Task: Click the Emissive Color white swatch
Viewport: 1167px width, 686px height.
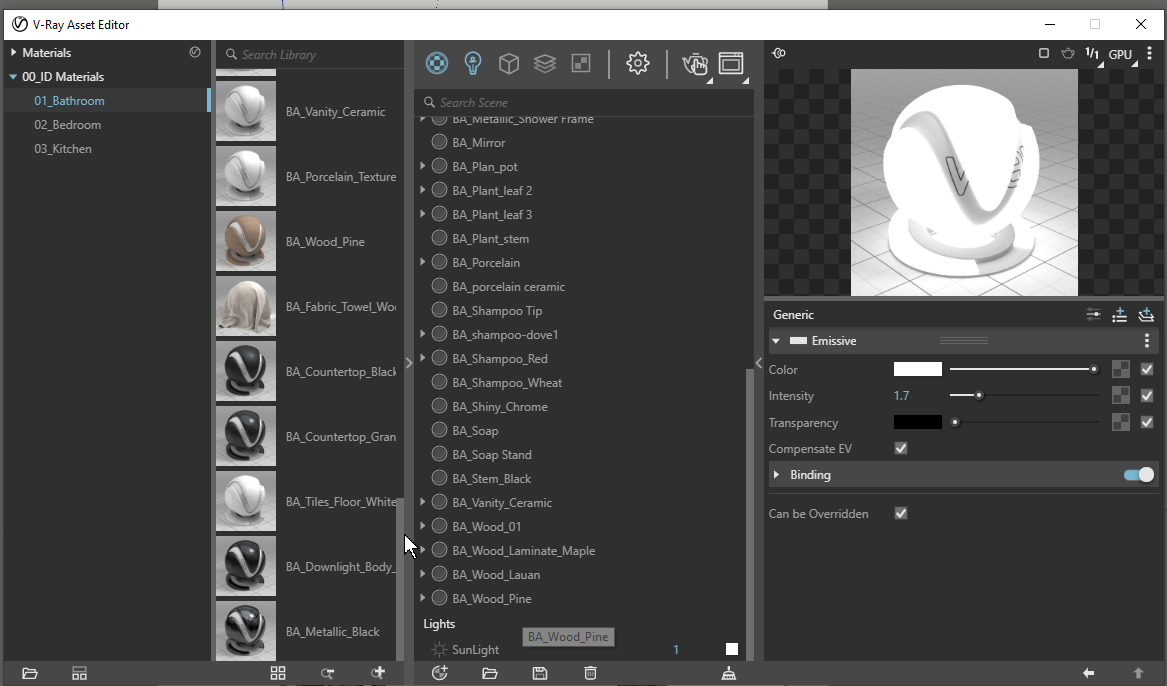Action: 918,369
